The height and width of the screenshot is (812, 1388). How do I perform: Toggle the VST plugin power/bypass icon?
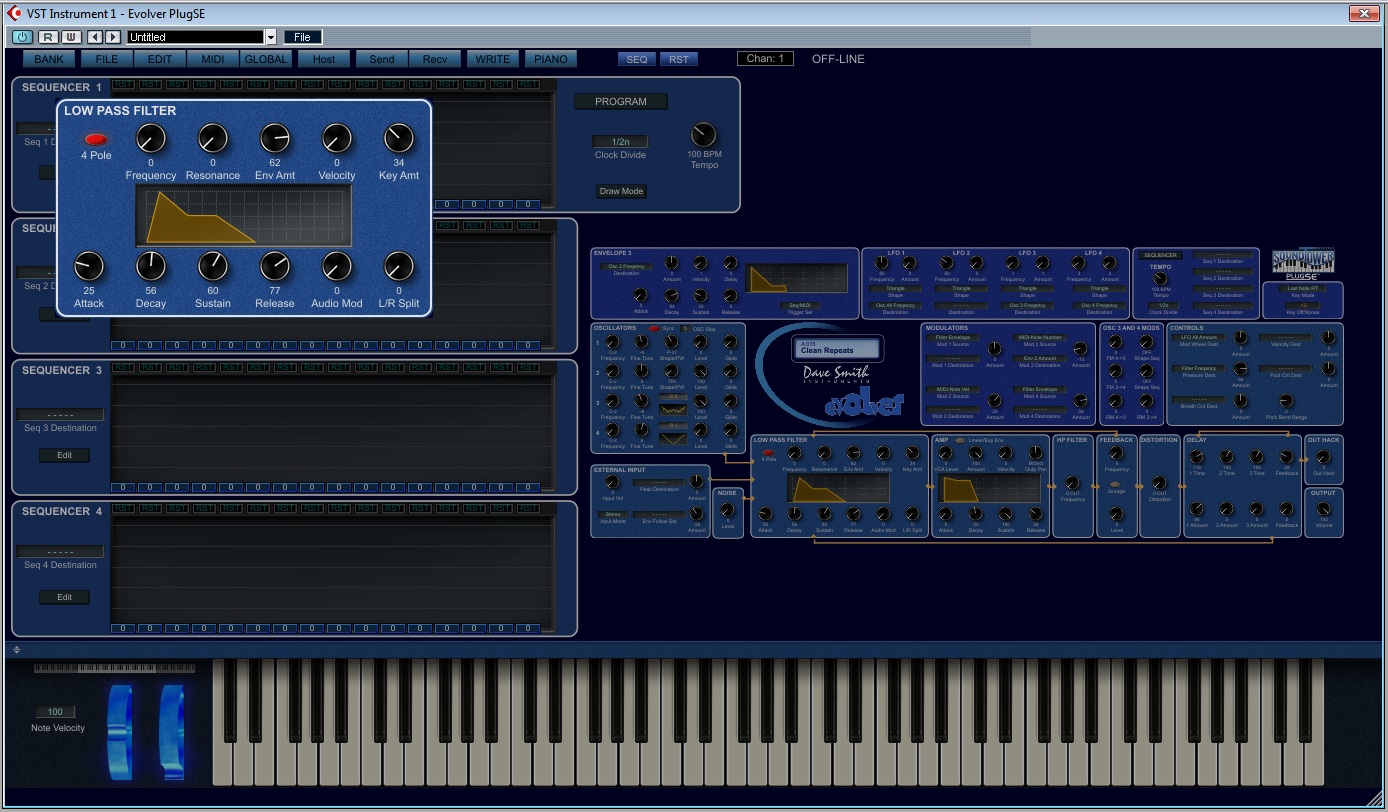[x=22, y=37]
